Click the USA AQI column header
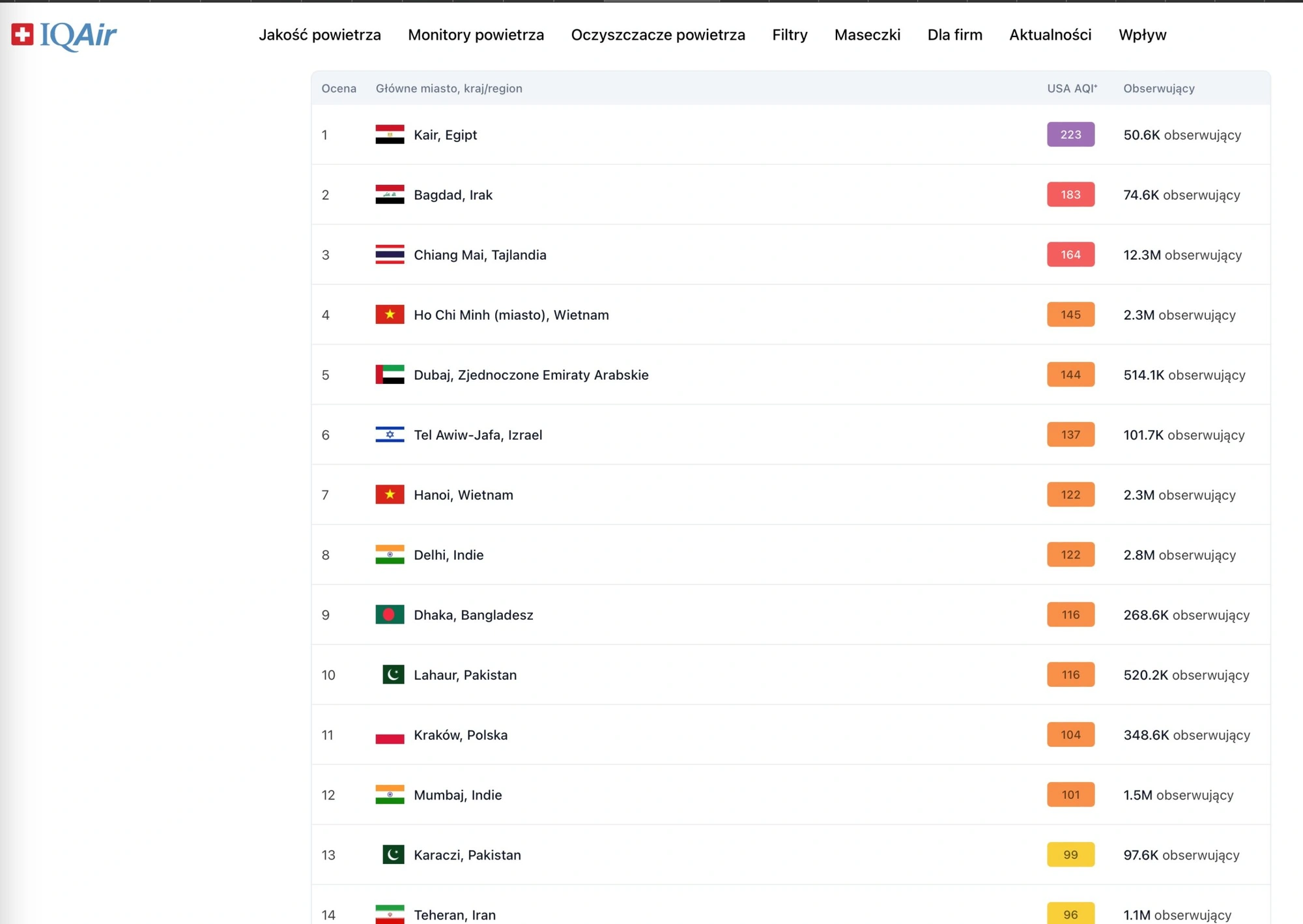Image resolution: width=1303 pixels, height=924 pixels. pos(1071,89)
